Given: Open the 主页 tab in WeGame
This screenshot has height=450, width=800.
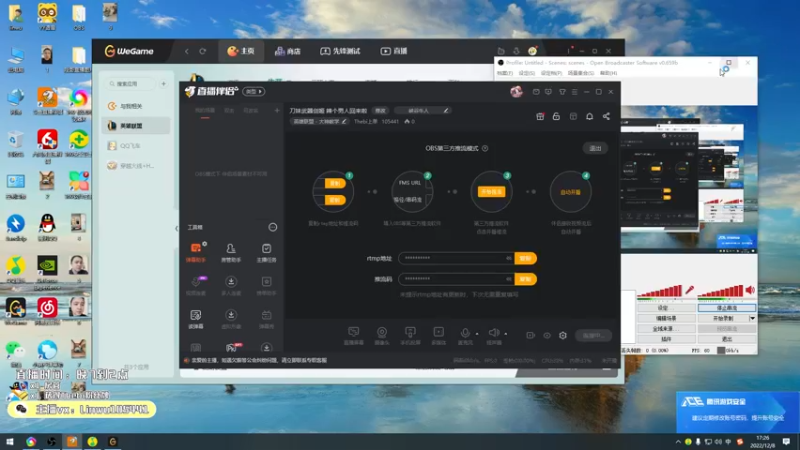Looking at the screenshot, I should 241,51.
